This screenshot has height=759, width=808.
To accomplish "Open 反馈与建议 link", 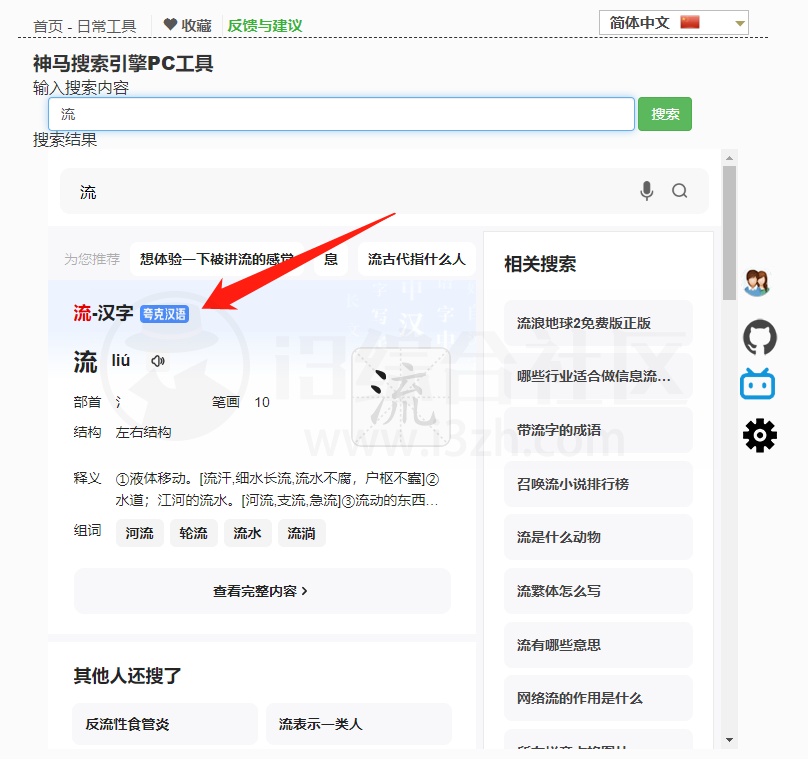I will (265, 25).
